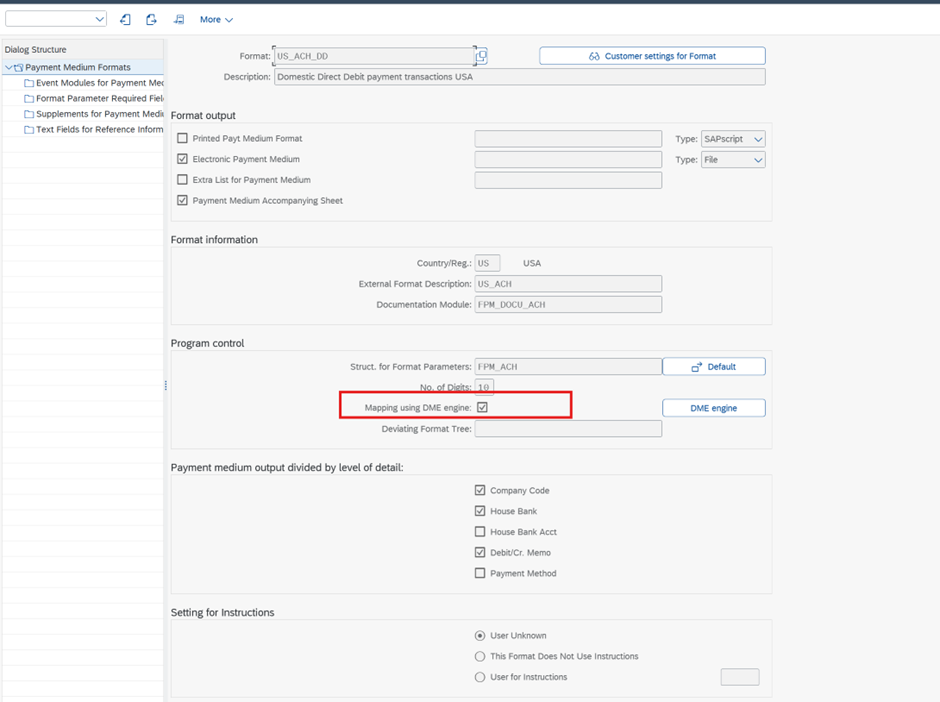Select User for Instructions radio button
Viewport: 940px width, 702px height.
pos(480,677)
